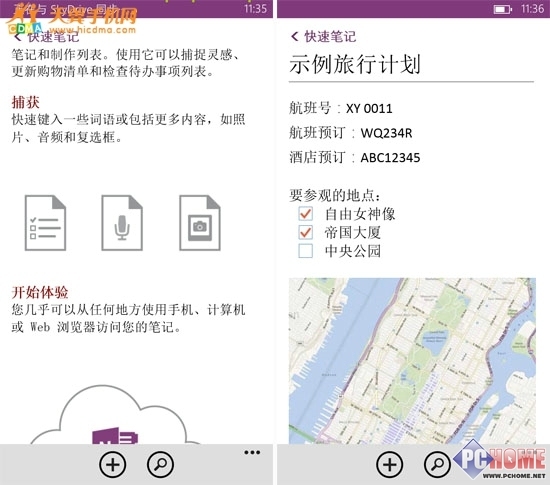550x485 pixels.
Task: Uncheck the 帝国大厦 checkbox
Action: [x=306, y=232]
